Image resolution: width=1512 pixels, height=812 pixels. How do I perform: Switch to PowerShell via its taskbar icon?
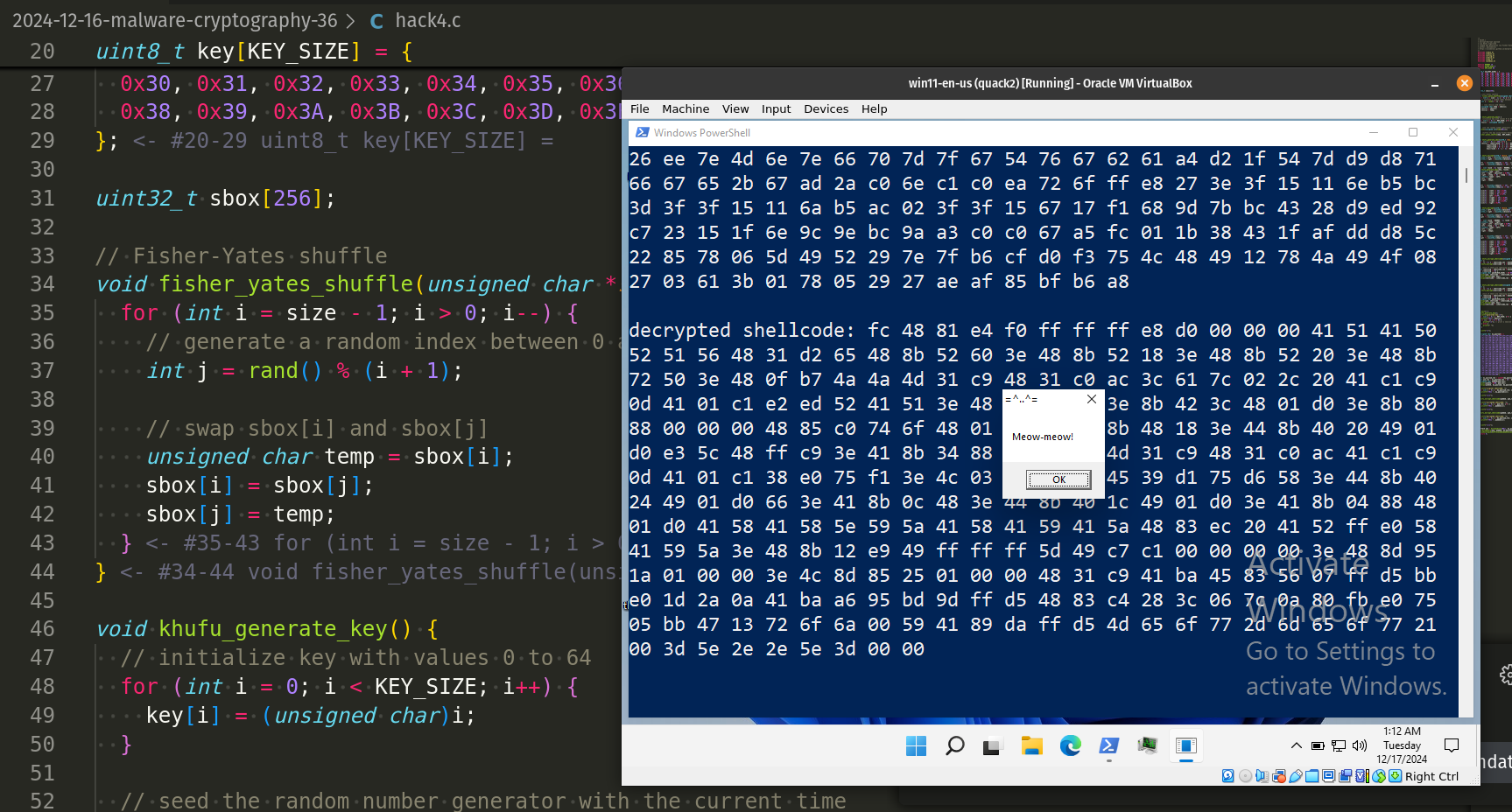tap(1108, 745)
